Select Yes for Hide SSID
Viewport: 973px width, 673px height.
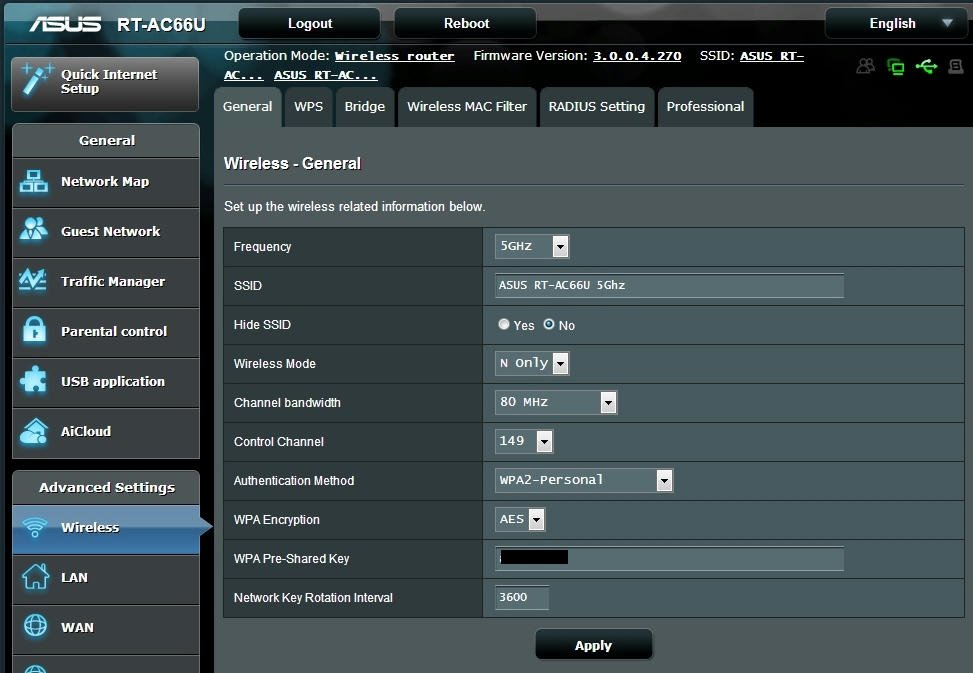tap(504, 324)
